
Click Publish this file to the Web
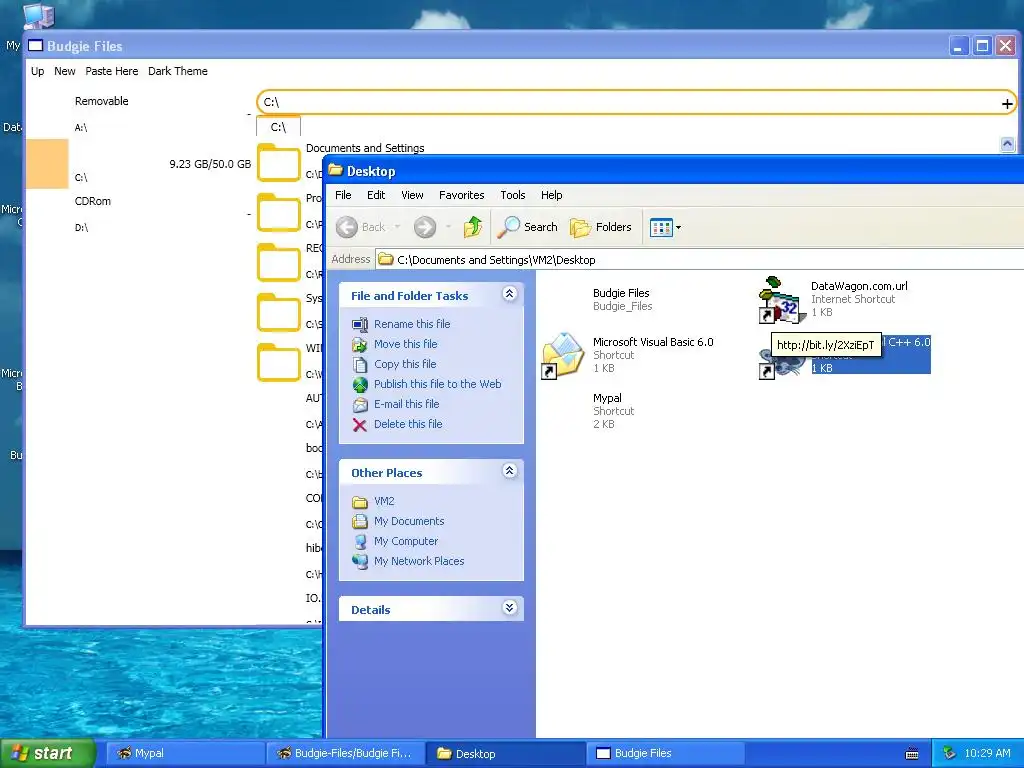438,384
